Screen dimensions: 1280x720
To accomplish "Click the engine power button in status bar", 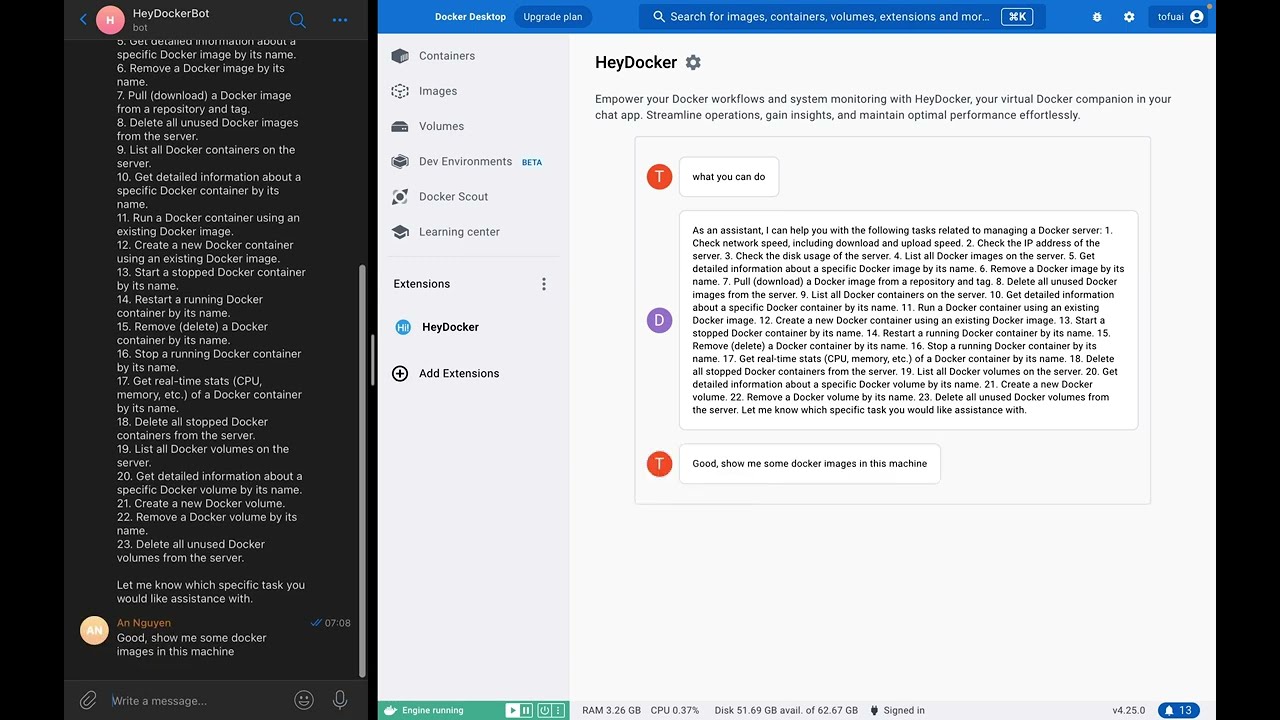I will (545, 710).
